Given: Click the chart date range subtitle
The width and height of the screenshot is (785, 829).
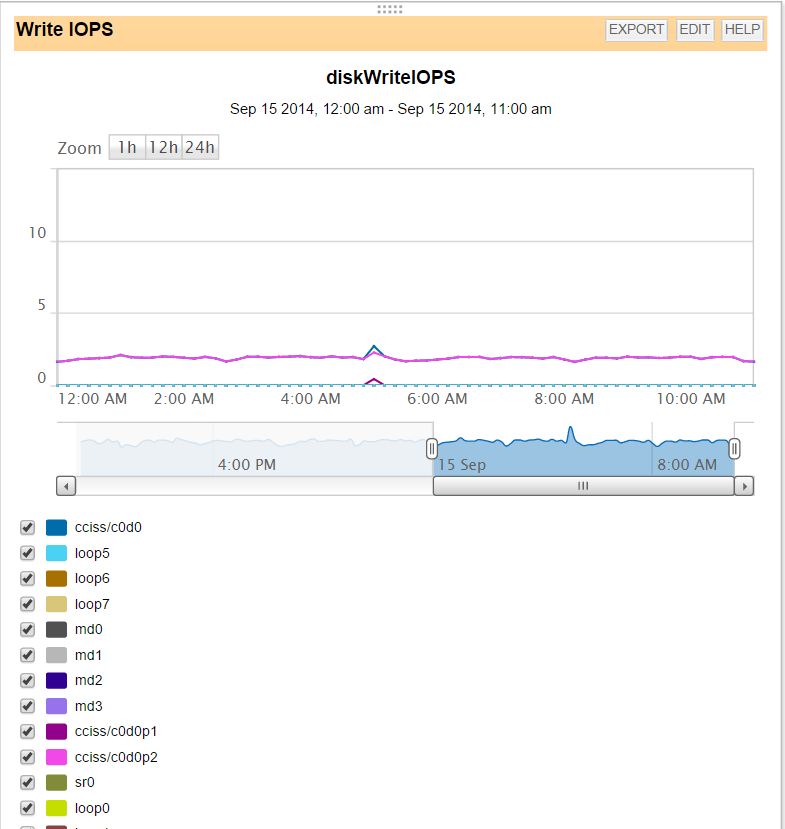Looking at the screenshot, I should [391, 109].
